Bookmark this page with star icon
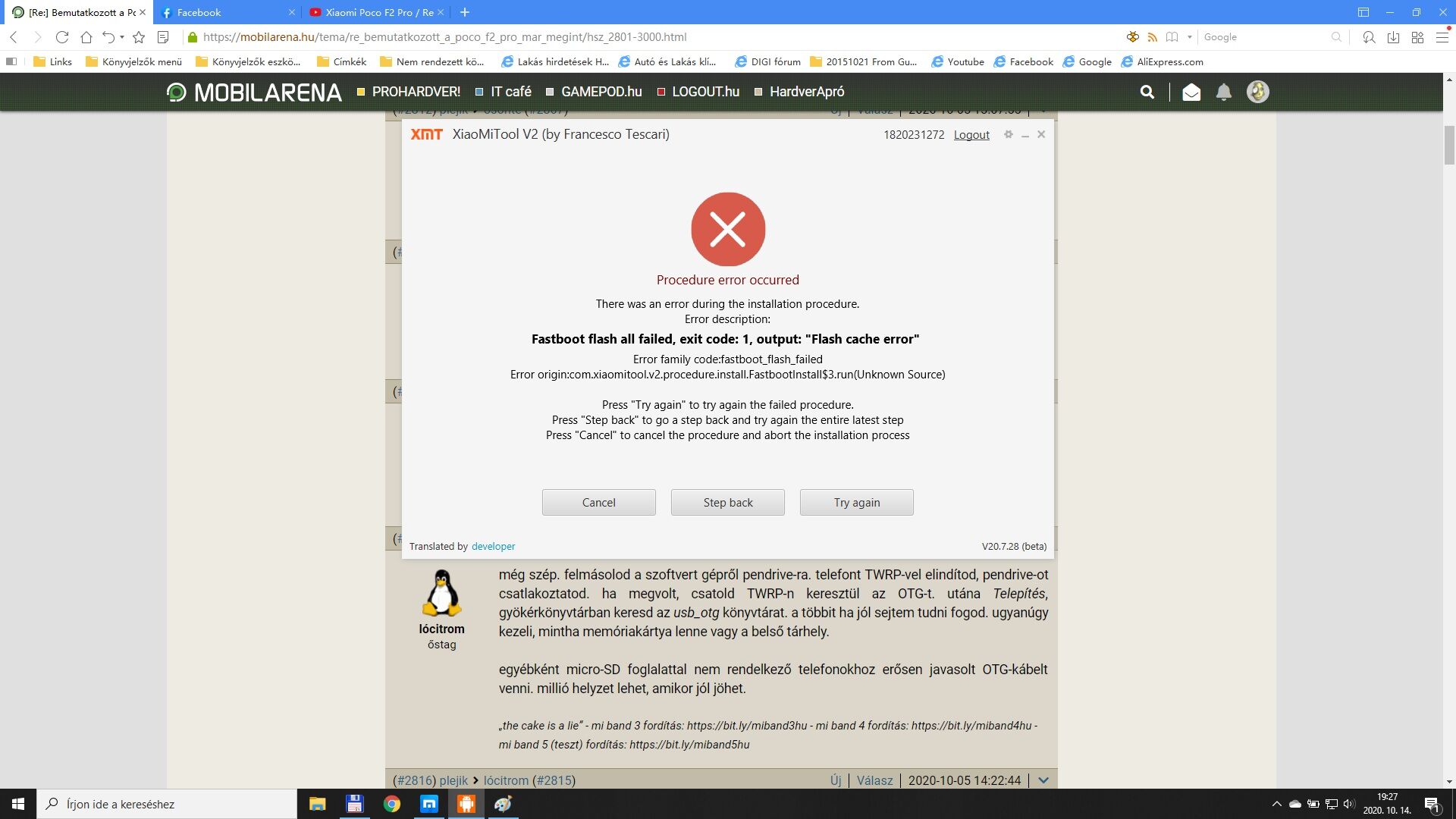 (139, 36)
